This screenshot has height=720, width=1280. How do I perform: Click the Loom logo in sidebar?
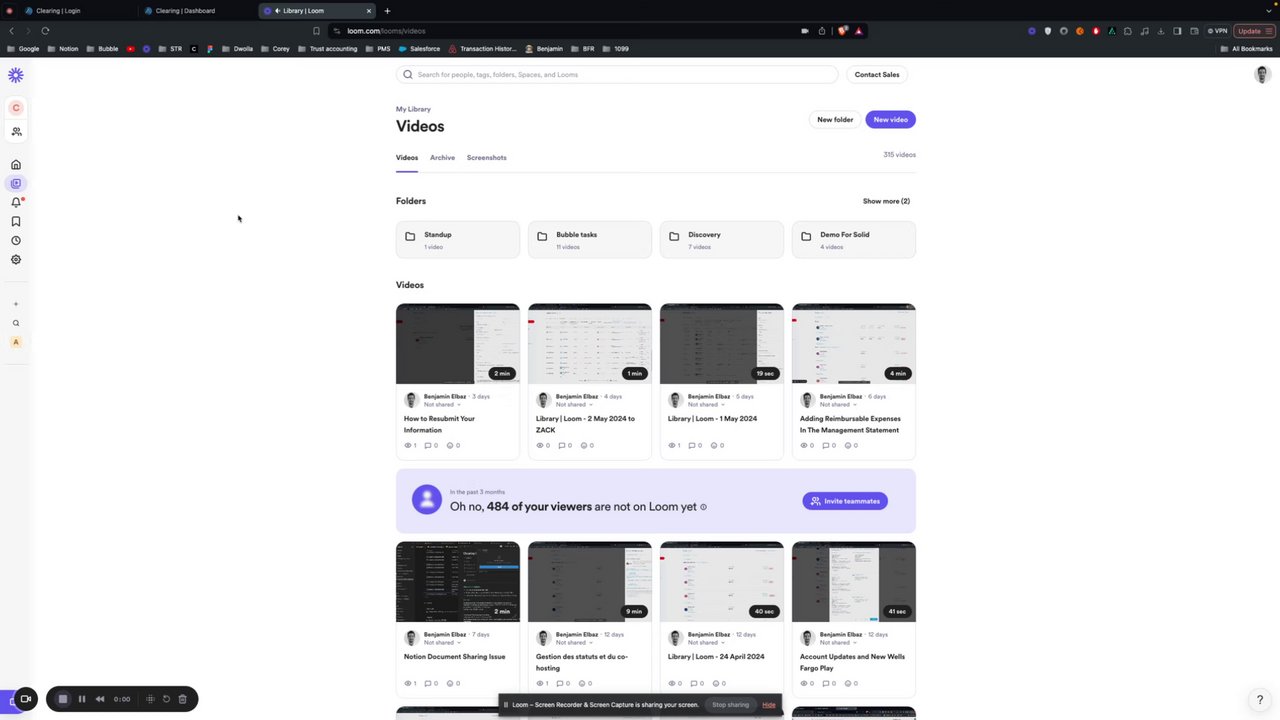pyautogui.click(x=16, y=75)
